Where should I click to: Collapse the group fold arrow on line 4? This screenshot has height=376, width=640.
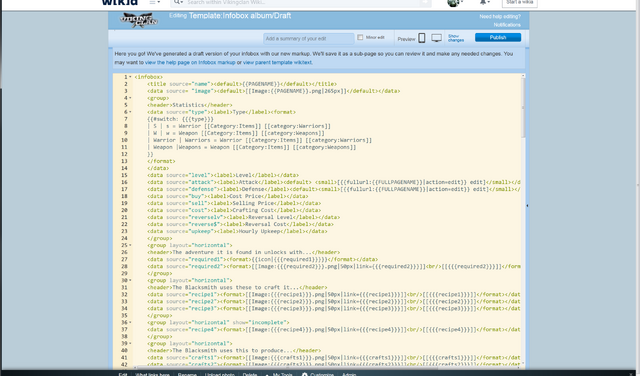pos(130,98)
